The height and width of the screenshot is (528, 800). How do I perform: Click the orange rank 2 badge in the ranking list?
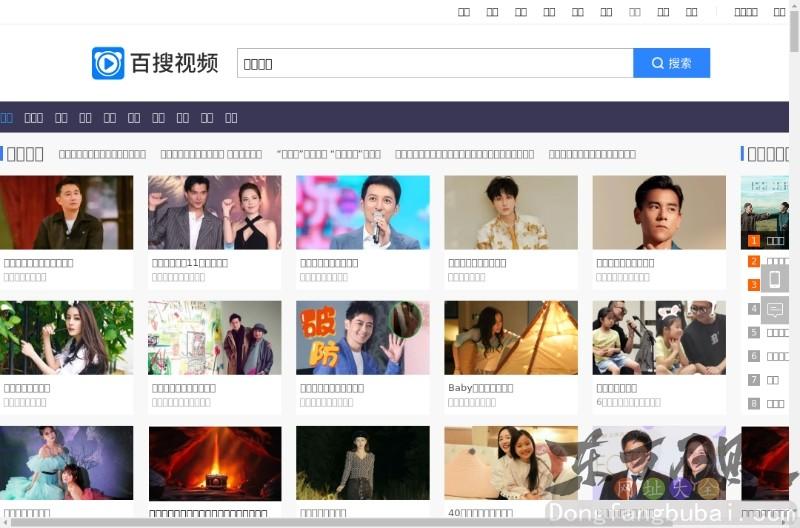[x=754, y=261]
